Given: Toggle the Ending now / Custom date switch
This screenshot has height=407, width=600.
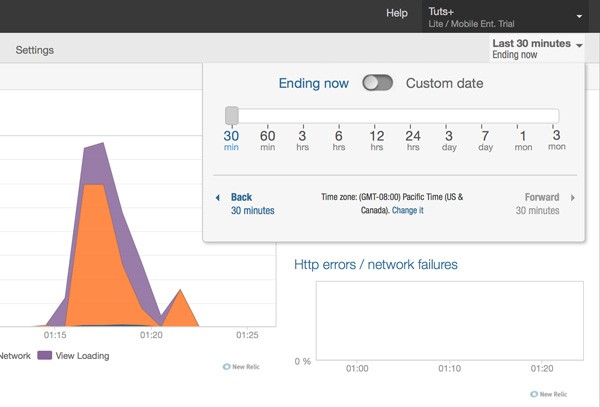Looking at the screenshot, I should click(377, 83).
